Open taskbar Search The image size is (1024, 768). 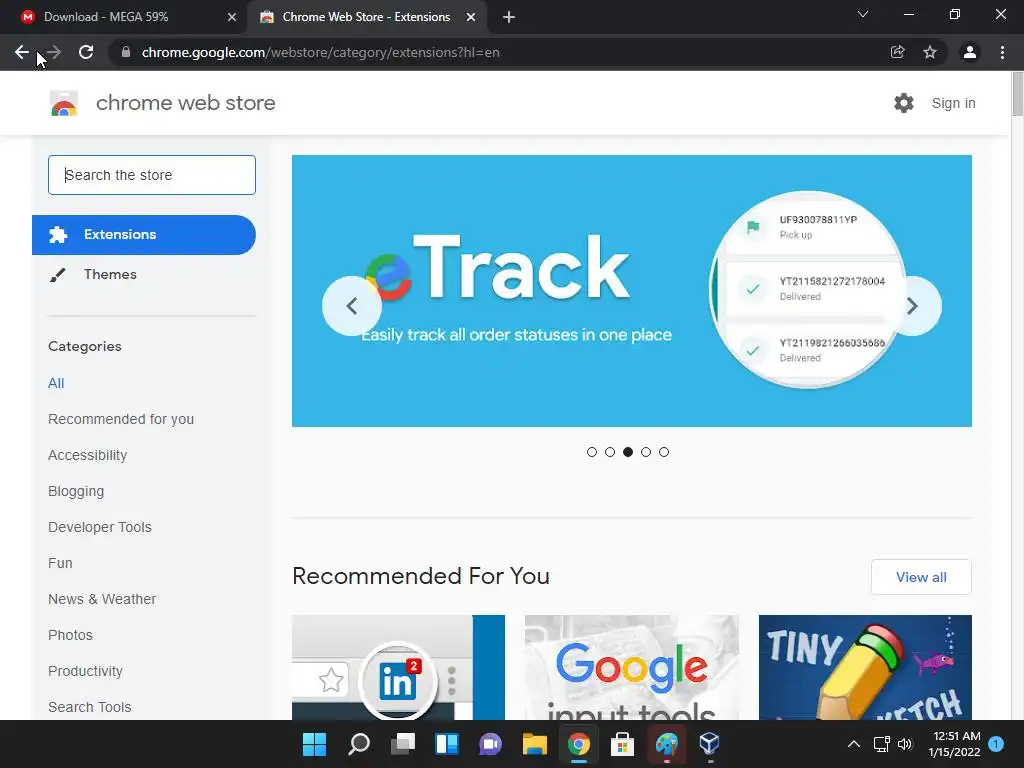point(359,743)
